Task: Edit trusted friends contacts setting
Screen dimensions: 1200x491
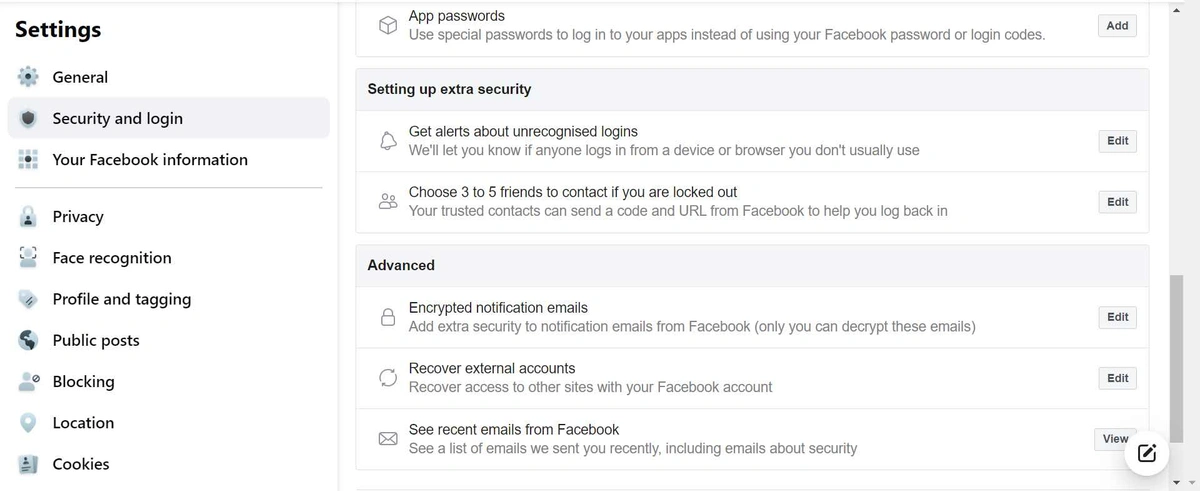Action: (1117, 202)
